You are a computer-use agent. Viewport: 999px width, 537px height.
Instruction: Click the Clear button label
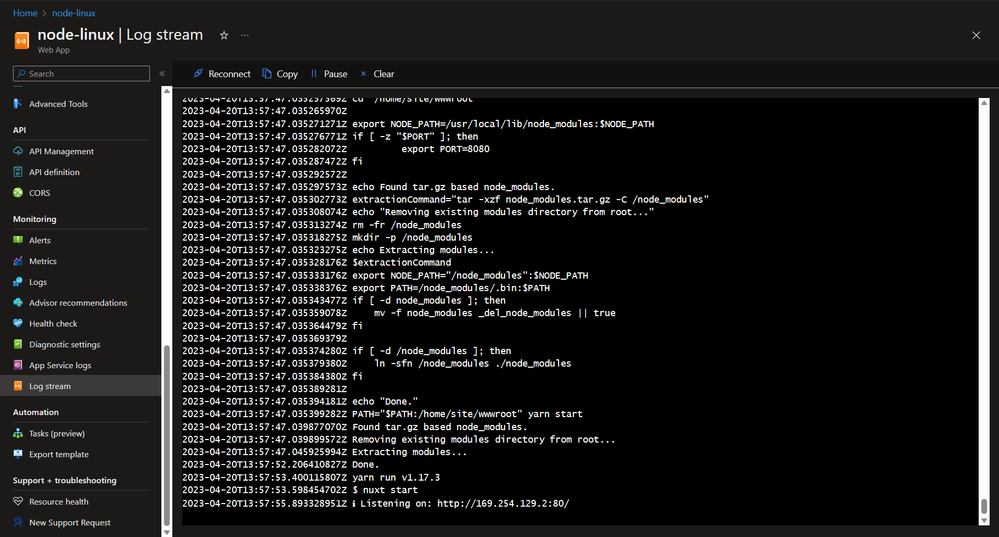384,74
